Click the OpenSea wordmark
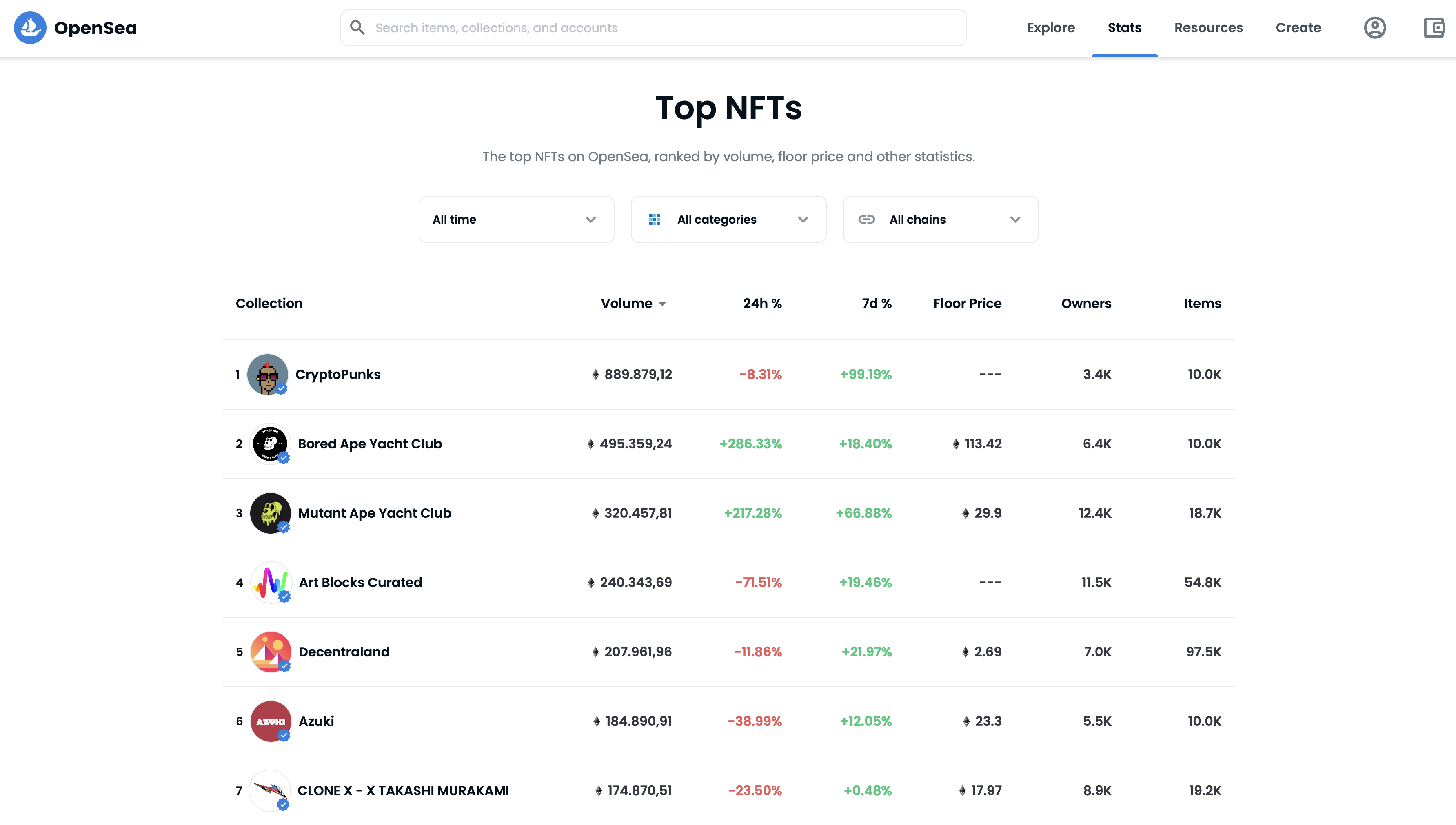Image resolution: width=1456 pixels, height=825 pixels. click(x=95, y=28)
